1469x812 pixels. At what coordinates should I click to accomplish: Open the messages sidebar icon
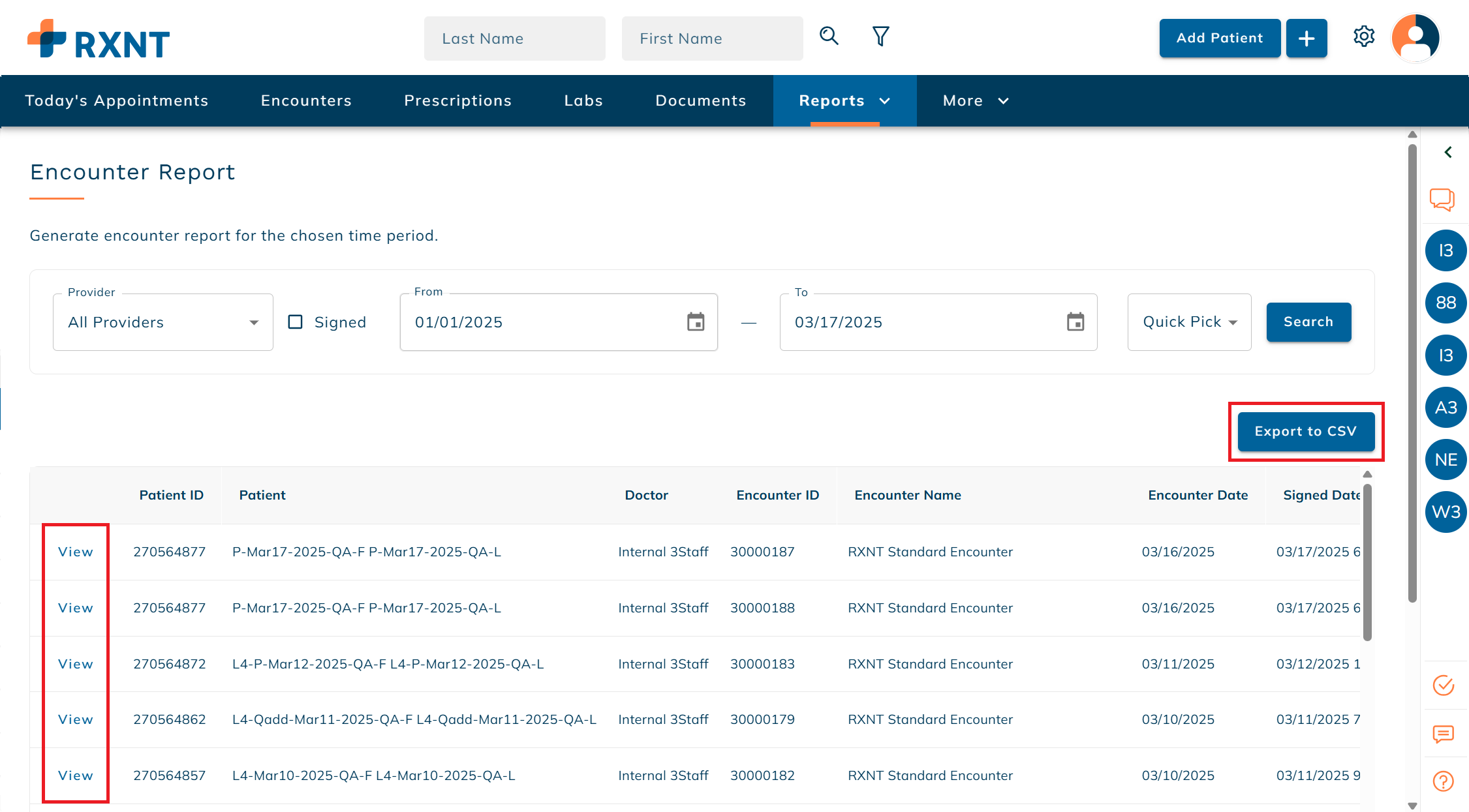1444,734
